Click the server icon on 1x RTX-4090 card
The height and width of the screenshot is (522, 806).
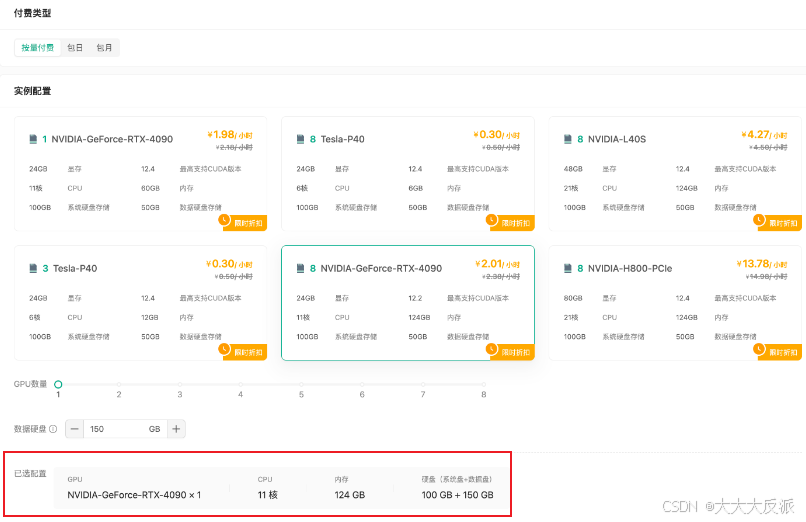tap(33, 139)
